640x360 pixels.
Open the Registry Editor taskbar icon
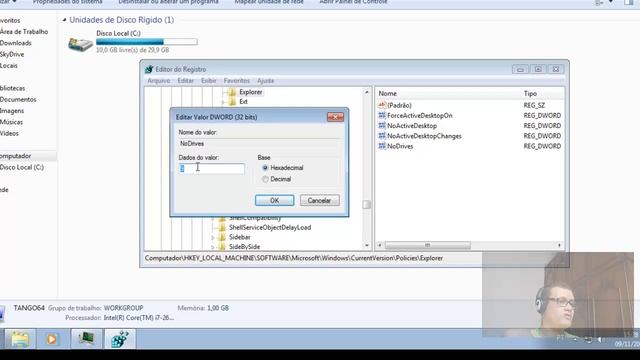pyautogui.click(x=120, y=339)
